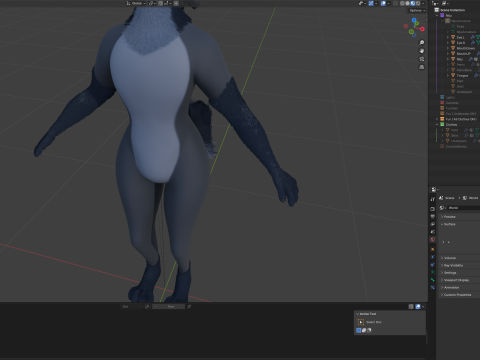Image resolution: width=480 pixels, height=360 pixels.
Task: Collapse the Active Tool panel
Action: tap(367, 314)
